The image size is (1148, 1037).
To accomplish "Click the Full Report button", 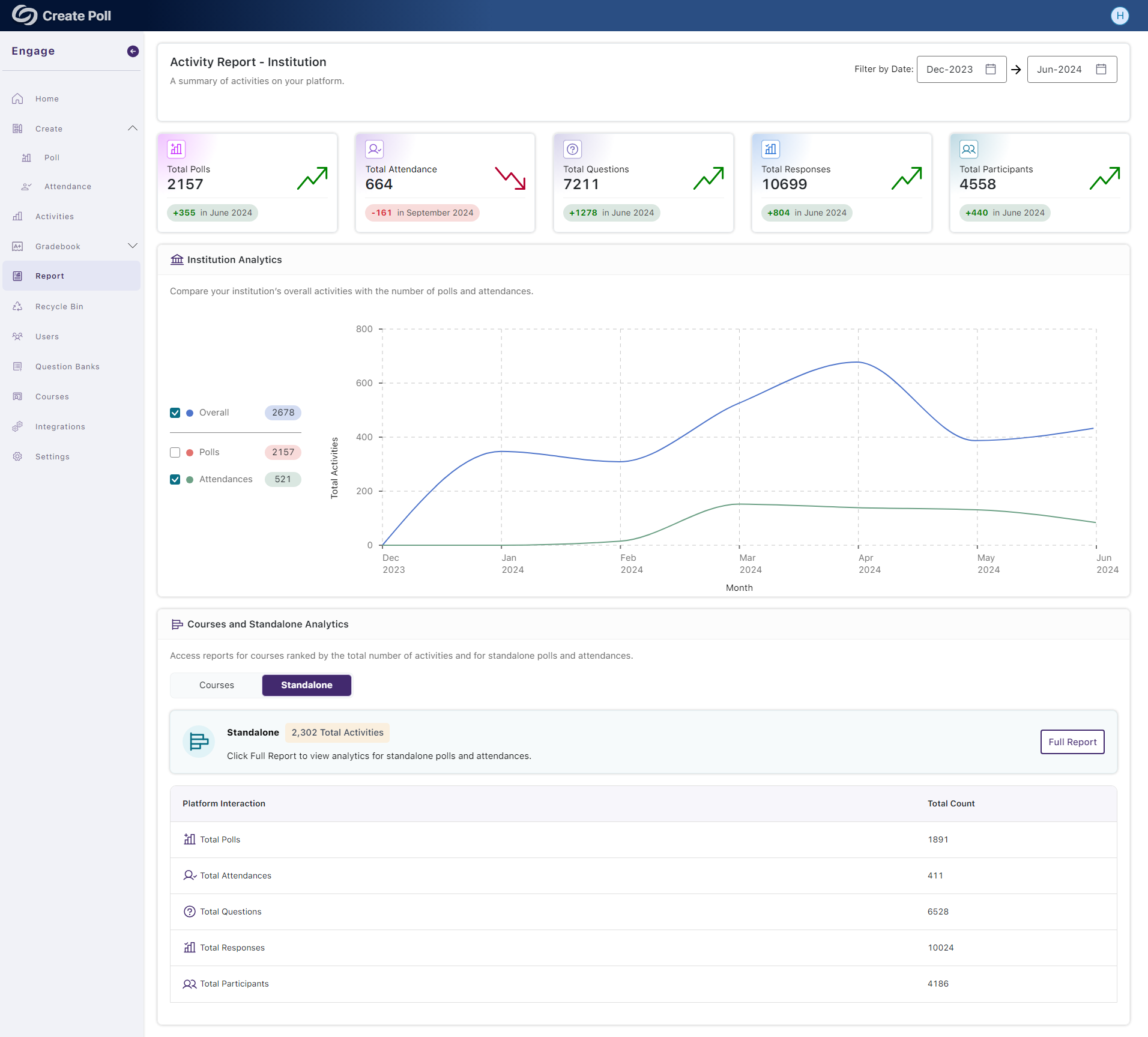I will [1072, 742].
